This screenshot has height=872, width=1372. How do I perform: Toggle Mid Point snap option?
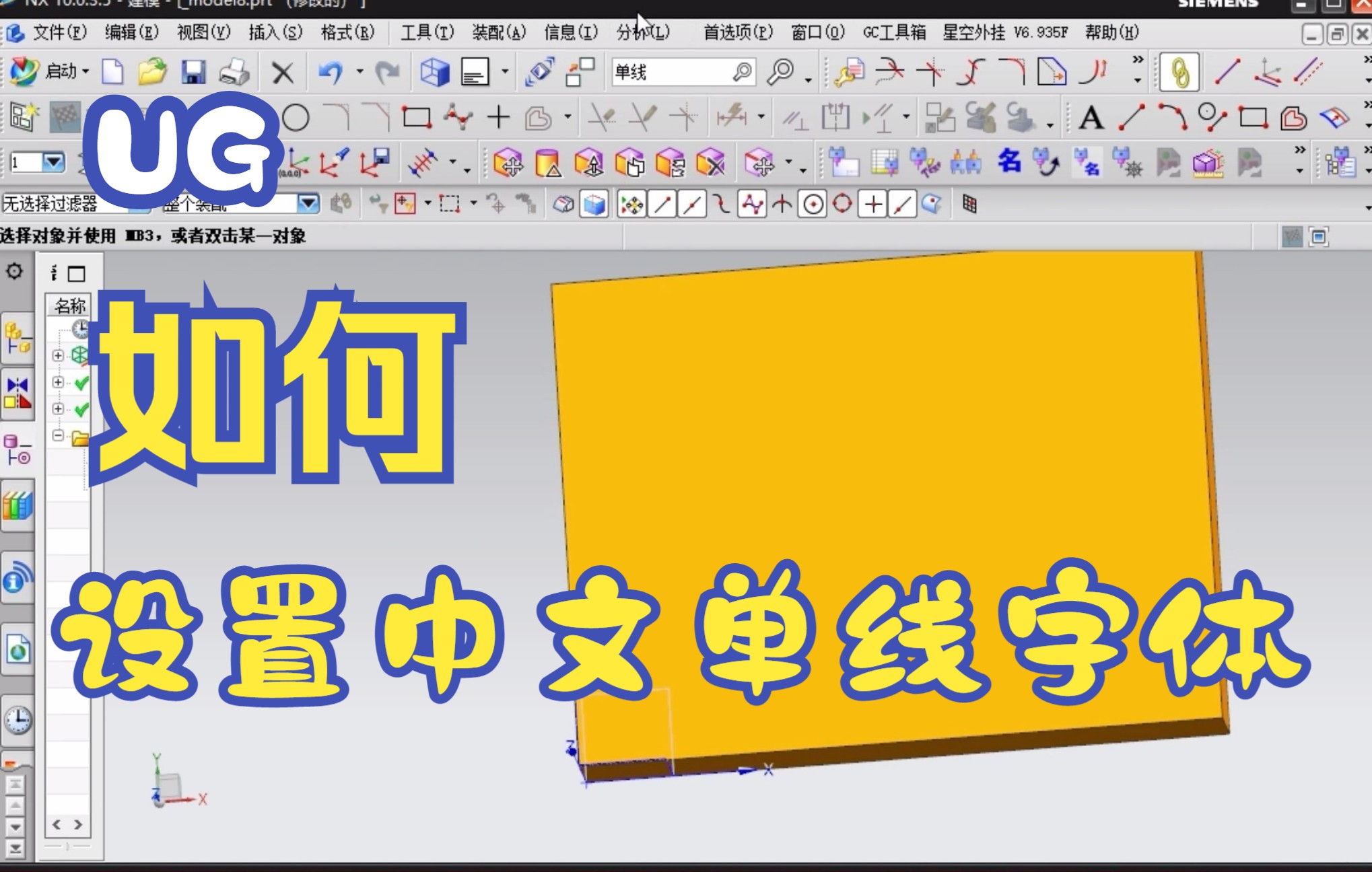(x=693, y=205)
